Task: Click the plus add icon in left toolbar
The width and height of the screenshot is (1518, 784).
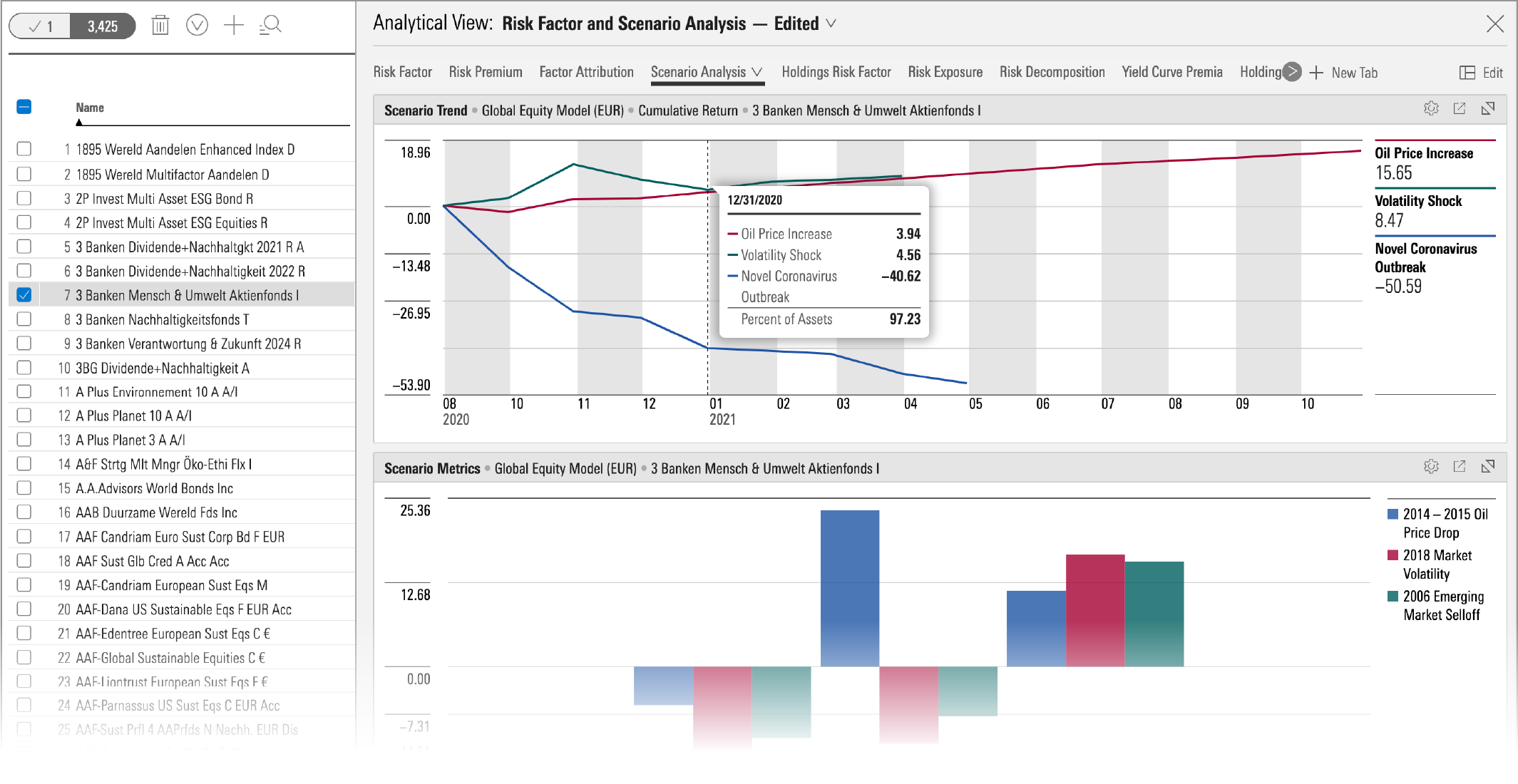Action: click(234, 26)
